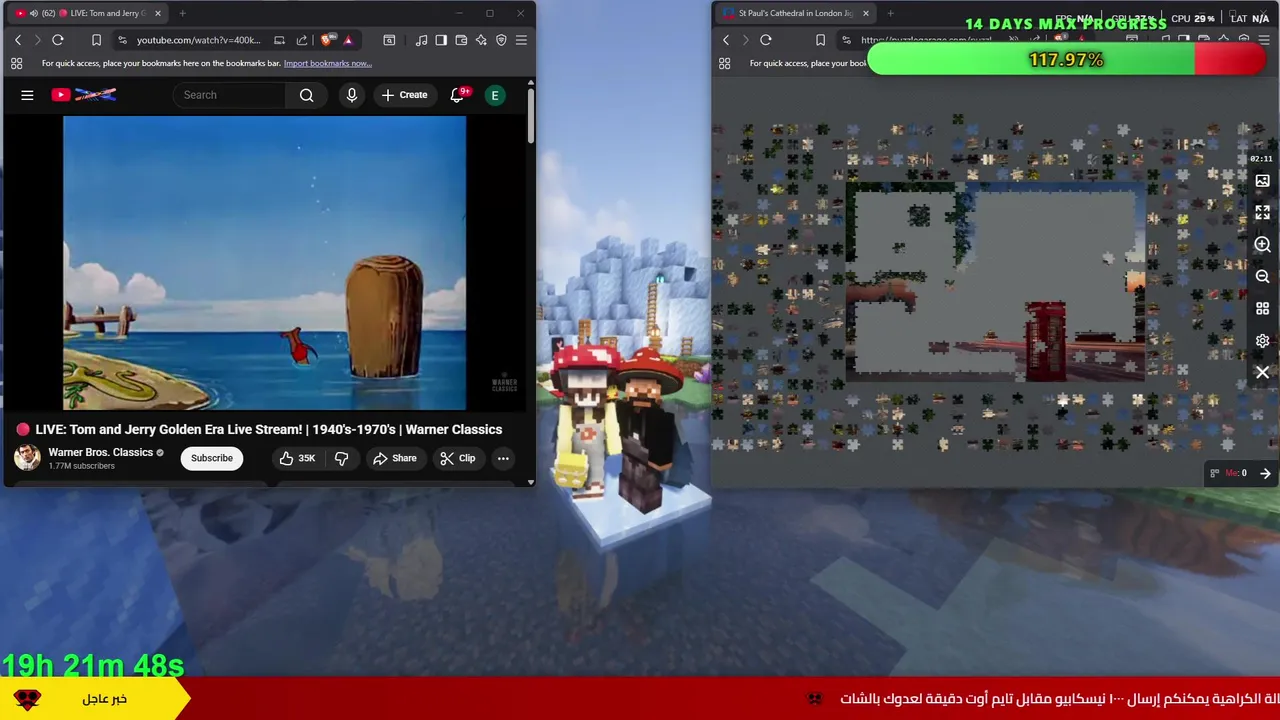The height and width of the screenshot is (720, 1280).
Task: Open YouTube guide hamburger menu
Action: point(27,95)
